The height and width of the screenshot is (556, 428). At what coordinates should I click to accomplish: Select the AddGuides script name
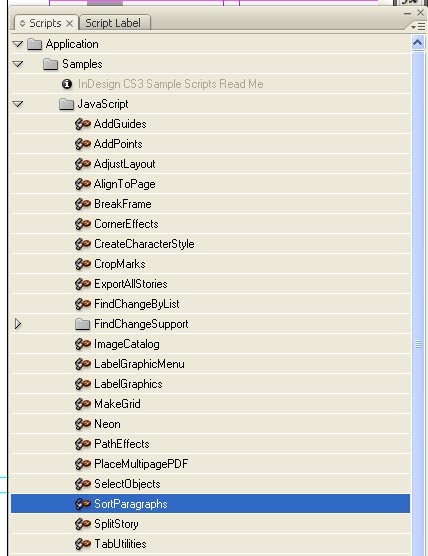[x=120, y=124]
